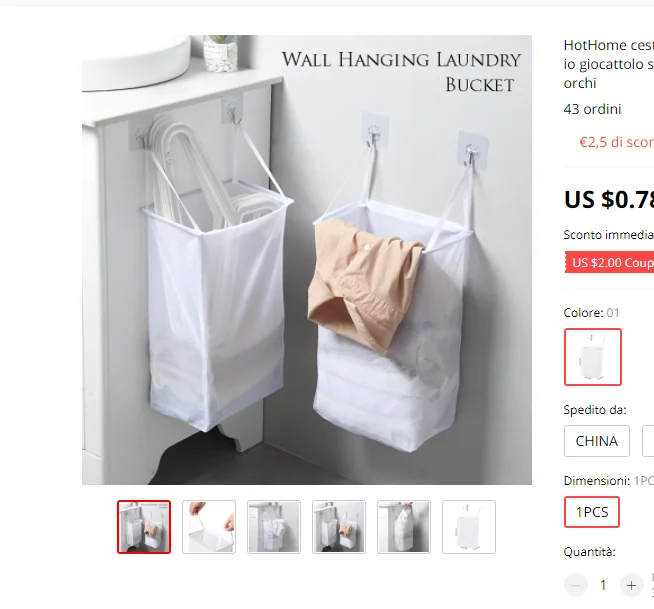Click the Sconto immediato discount text
This screenshot has width=654, height=609.
pos(609,234)
